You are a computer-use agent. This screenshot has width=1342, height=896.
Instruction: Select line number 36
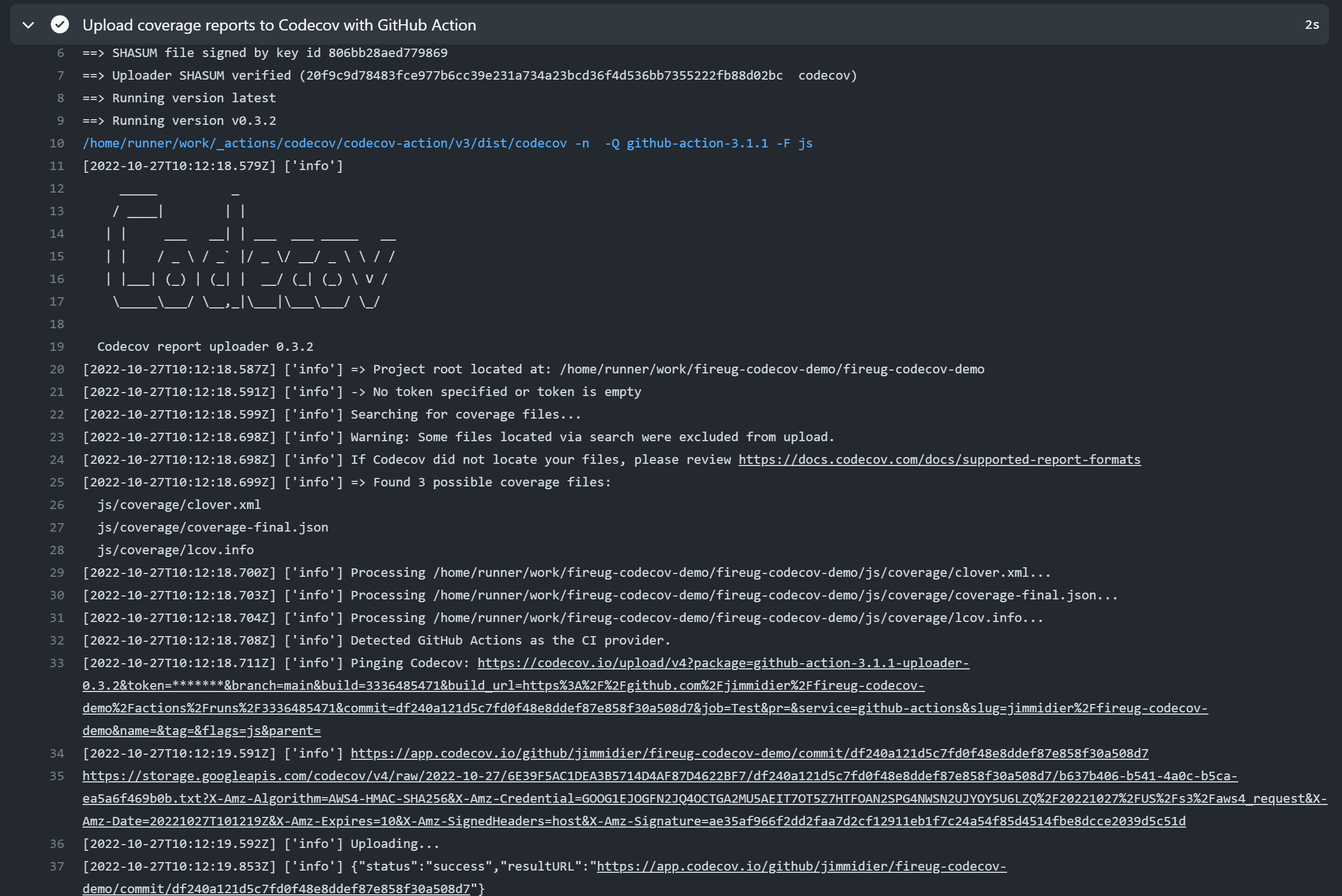click(x=56, y=843)
